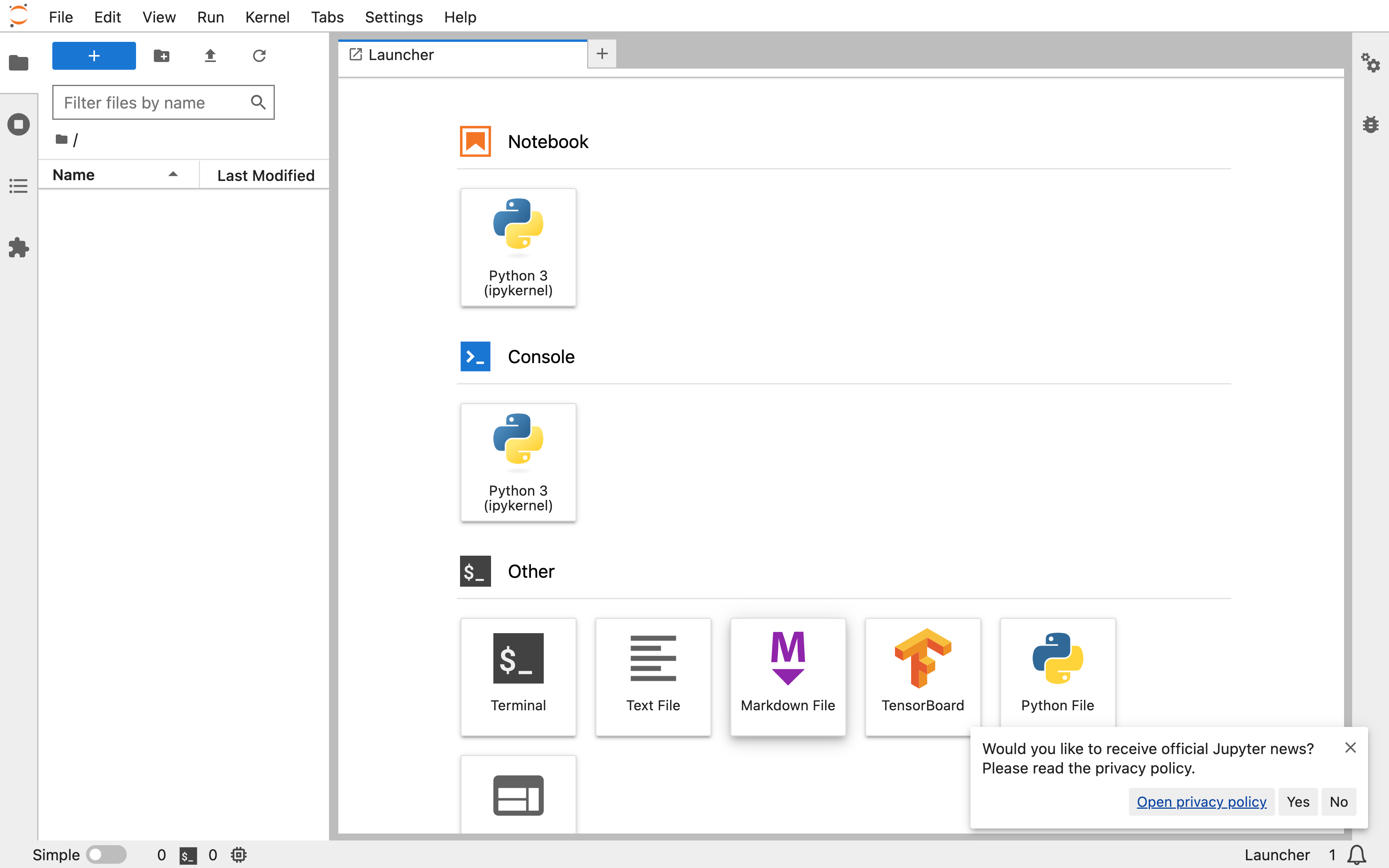This screenshot has width=1389, height=868.
Task: Click the terminal count icon in status bar
Action: (188, 855)
